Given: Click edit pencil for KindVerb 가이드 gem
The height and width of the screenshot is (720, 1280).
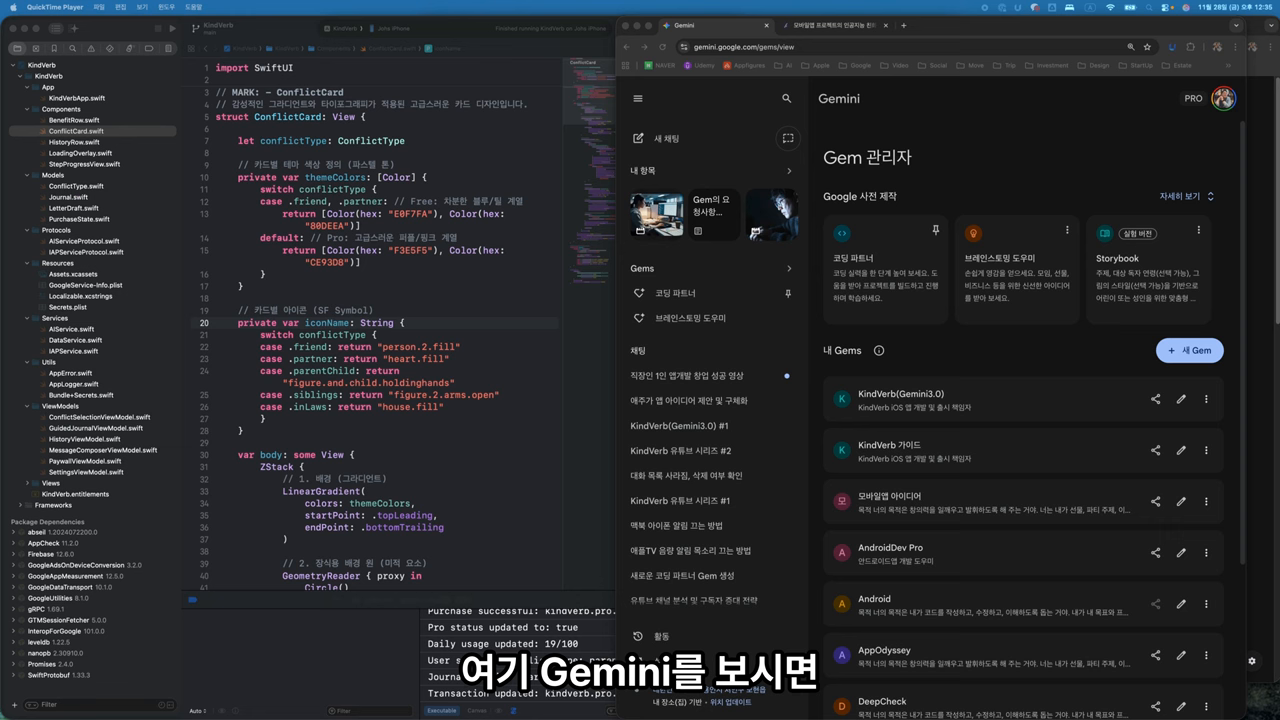Looking at the screenshot, I should (1181, 450).
